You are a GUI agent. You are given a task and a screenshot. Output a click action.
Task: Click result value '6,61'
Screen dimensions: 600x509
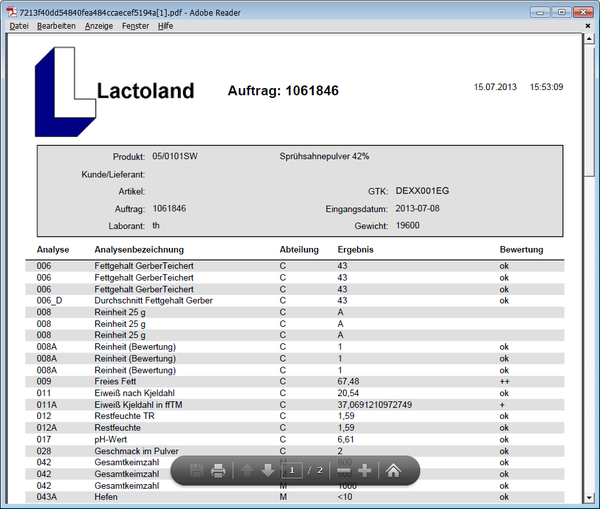tap(346, 439)
